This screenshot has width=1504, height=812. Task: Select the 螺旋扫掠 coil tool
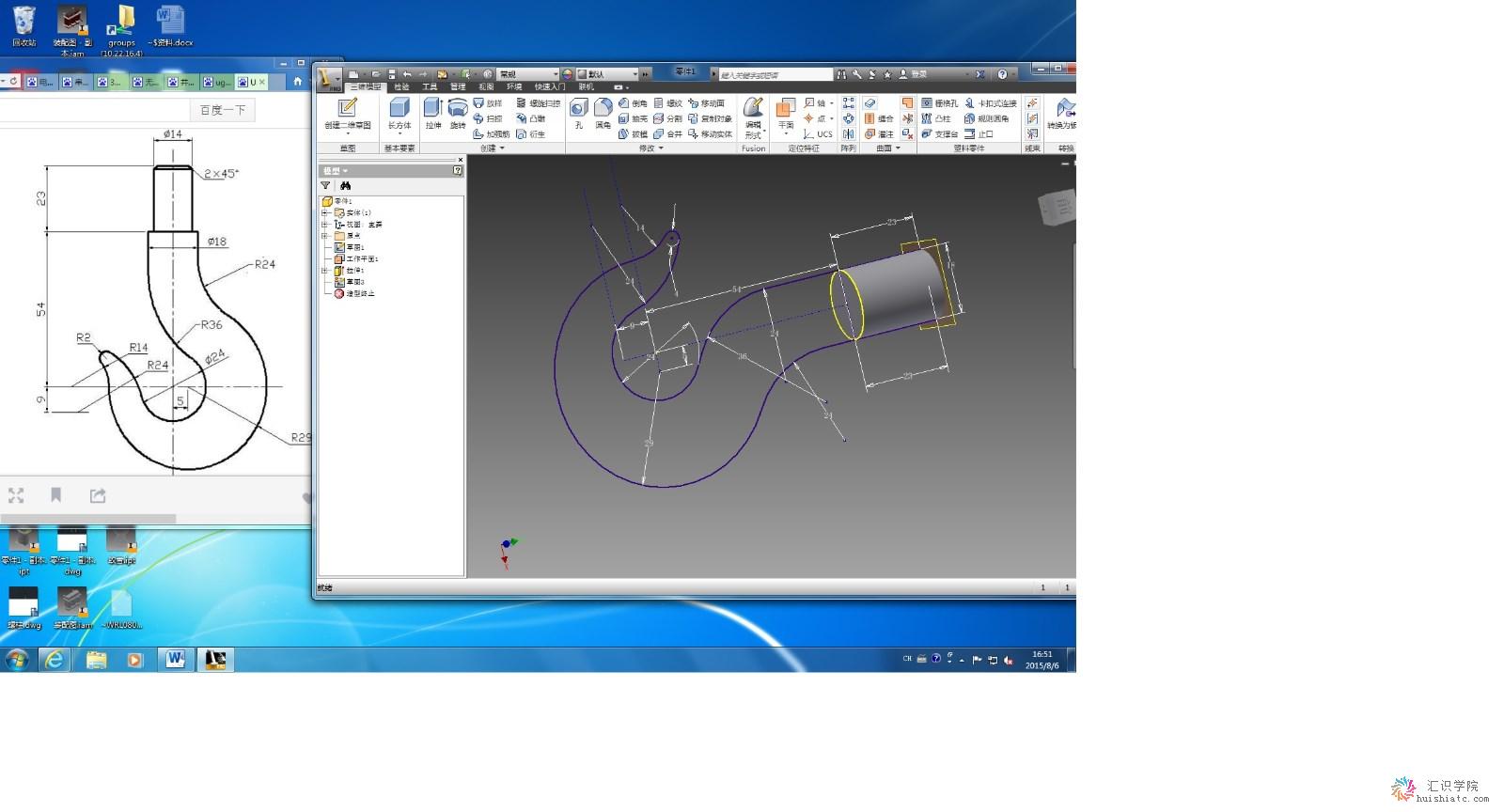click(539, 103)
